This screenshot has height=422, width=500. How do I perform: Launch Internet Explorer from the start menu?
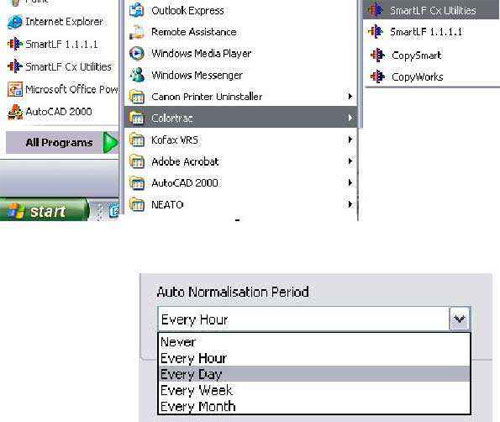55,22
